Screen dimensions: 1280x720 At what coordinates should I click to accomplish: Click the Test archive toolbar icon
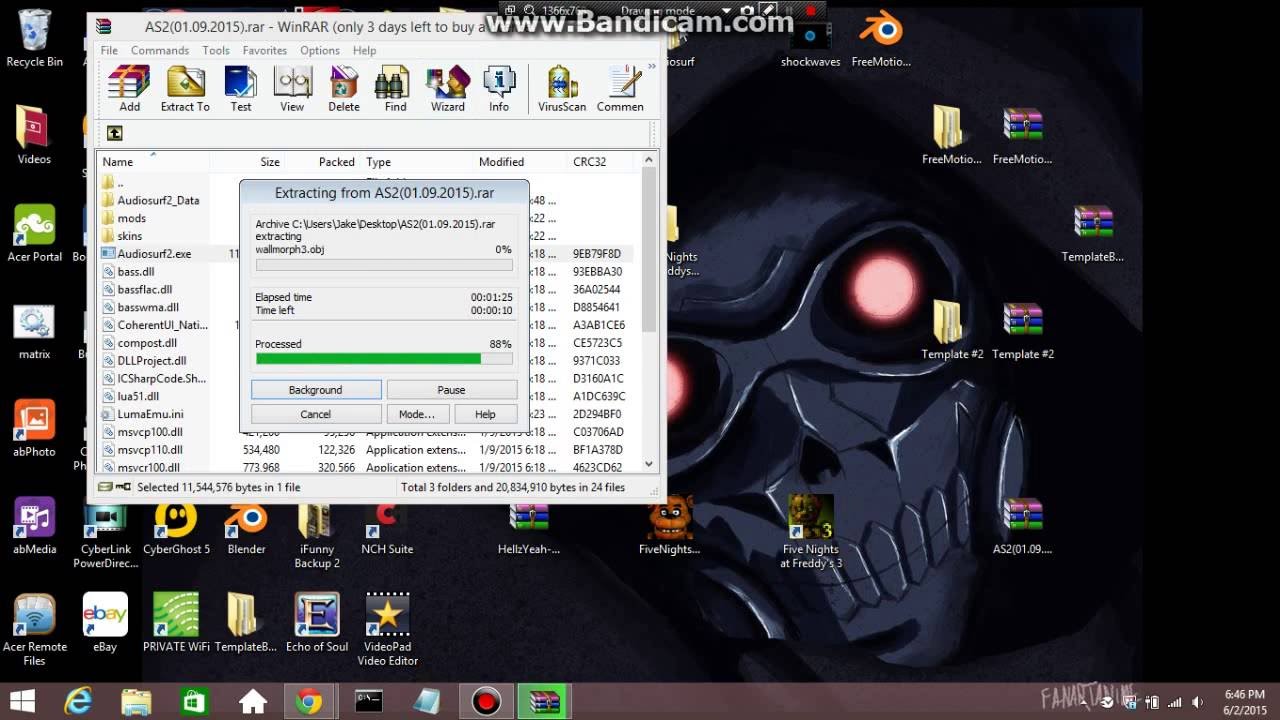click(241, 88)
